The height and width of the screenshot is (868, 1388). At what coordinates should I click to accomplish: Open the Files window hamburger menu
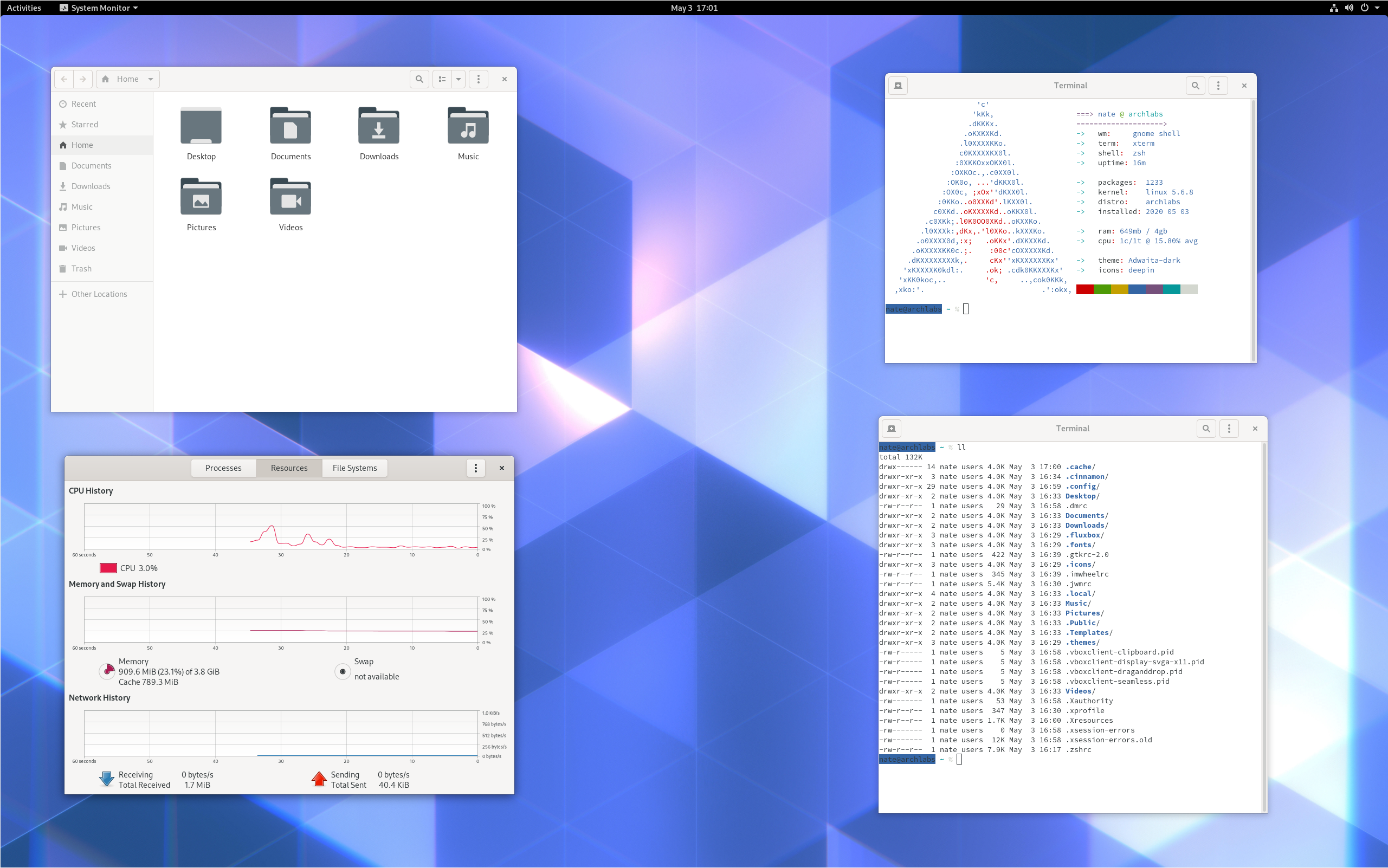(479, 79)
